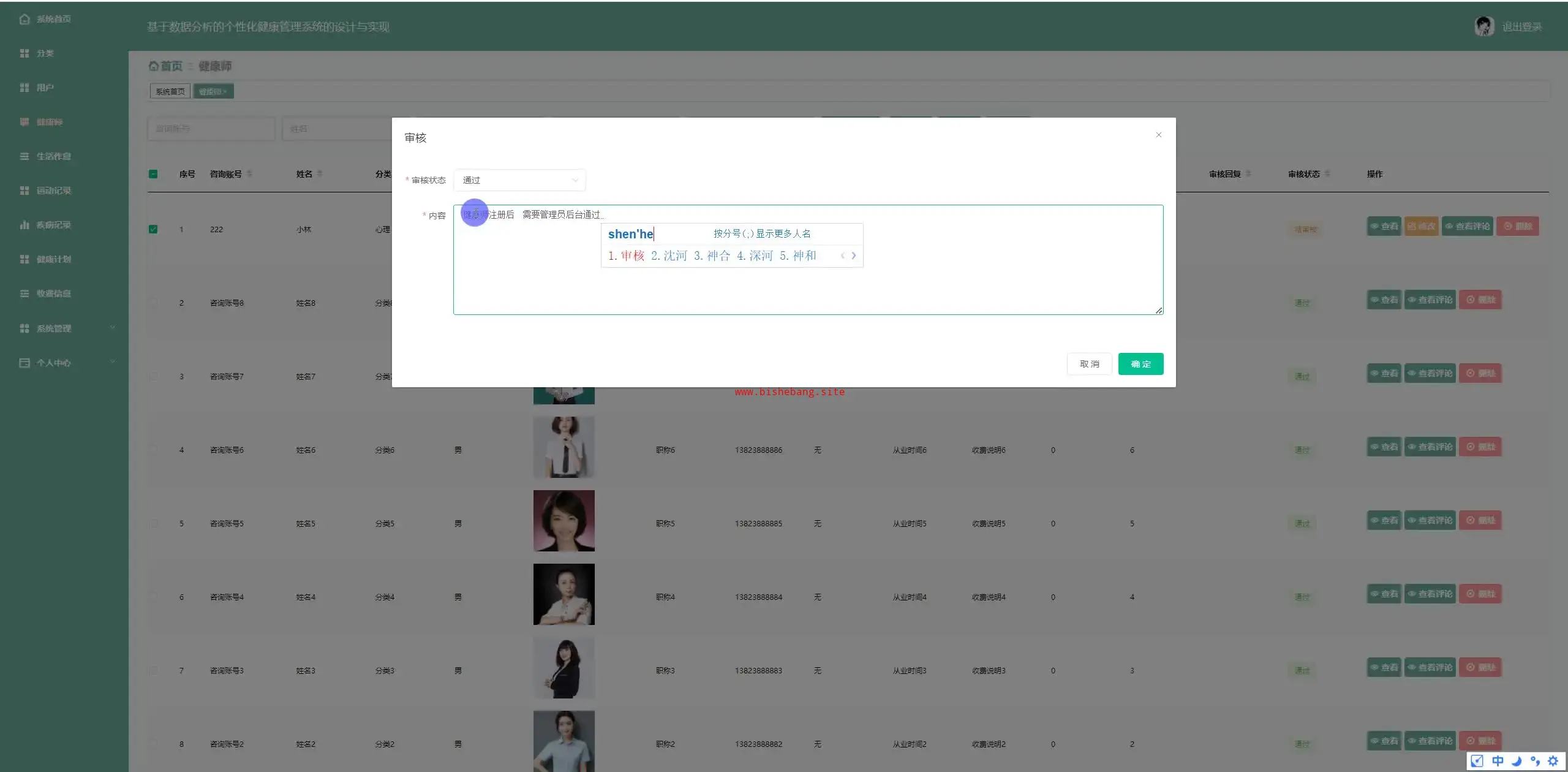Viewport: 1568px width, 772px height.
Task: Click the 系统首页 home icon in sidebar
Action: 24,19
